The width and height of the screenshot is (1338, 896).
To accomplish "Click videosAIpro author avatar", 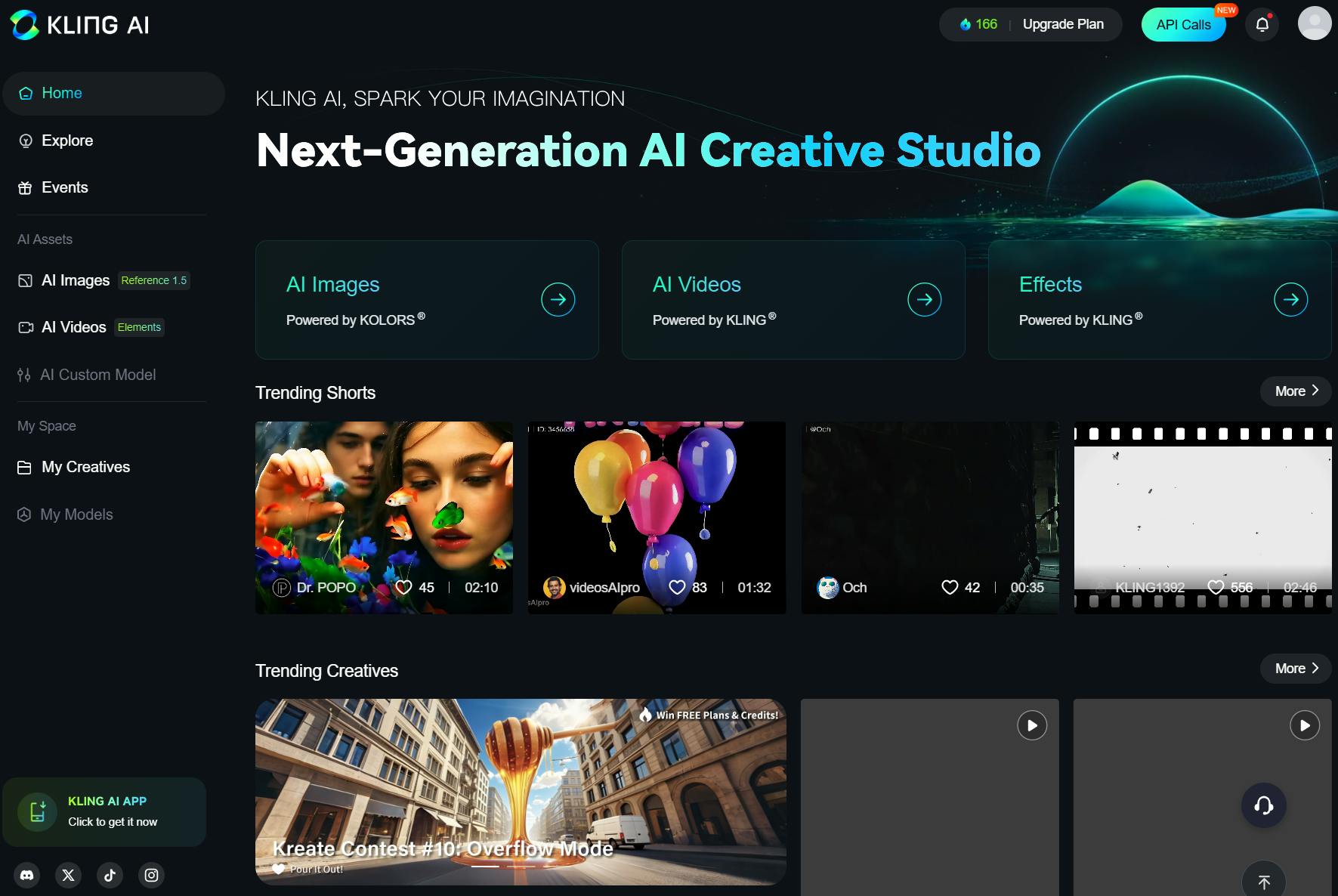I will [555, 587].
